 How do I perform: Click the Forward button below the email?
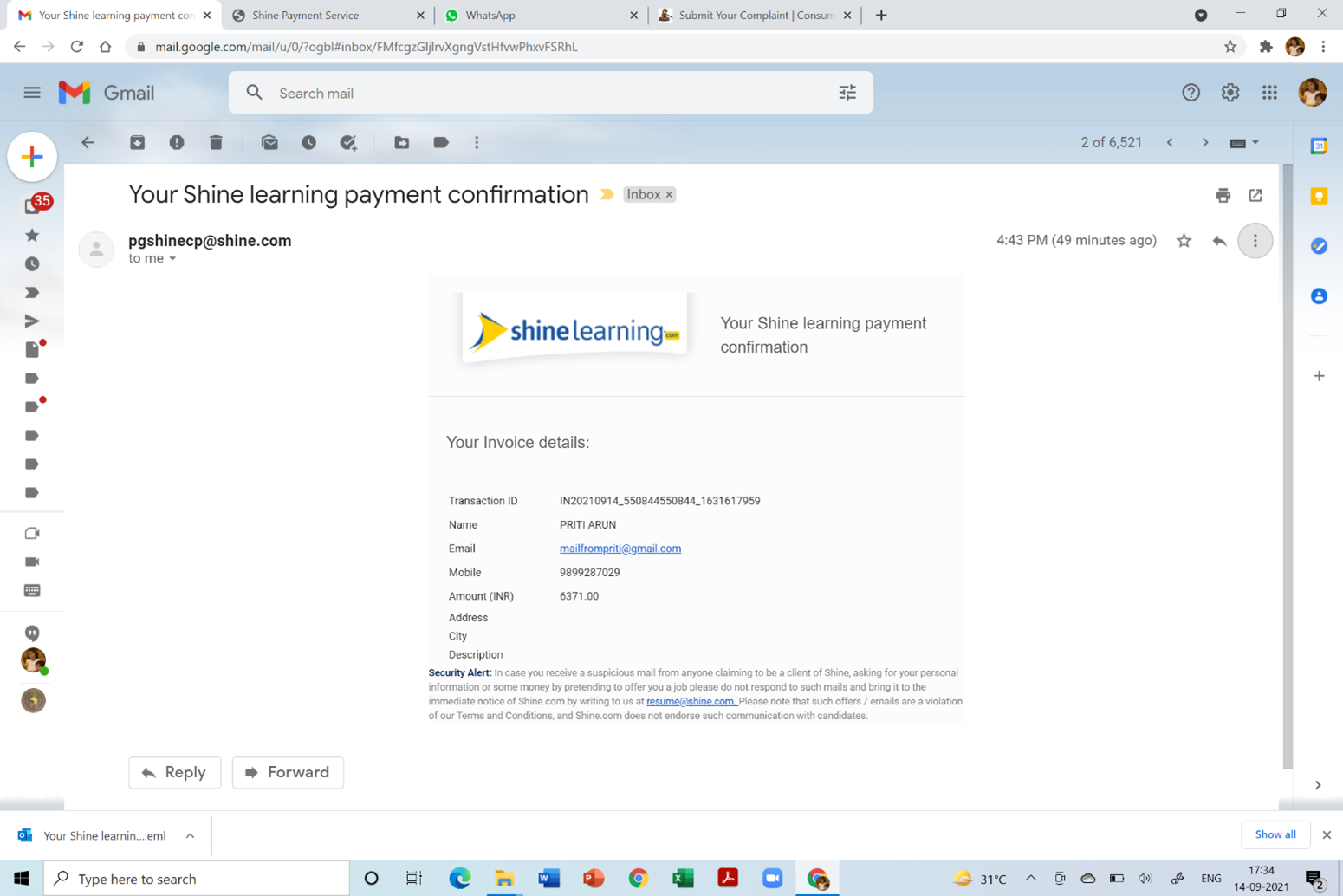(x=288, y=772)
